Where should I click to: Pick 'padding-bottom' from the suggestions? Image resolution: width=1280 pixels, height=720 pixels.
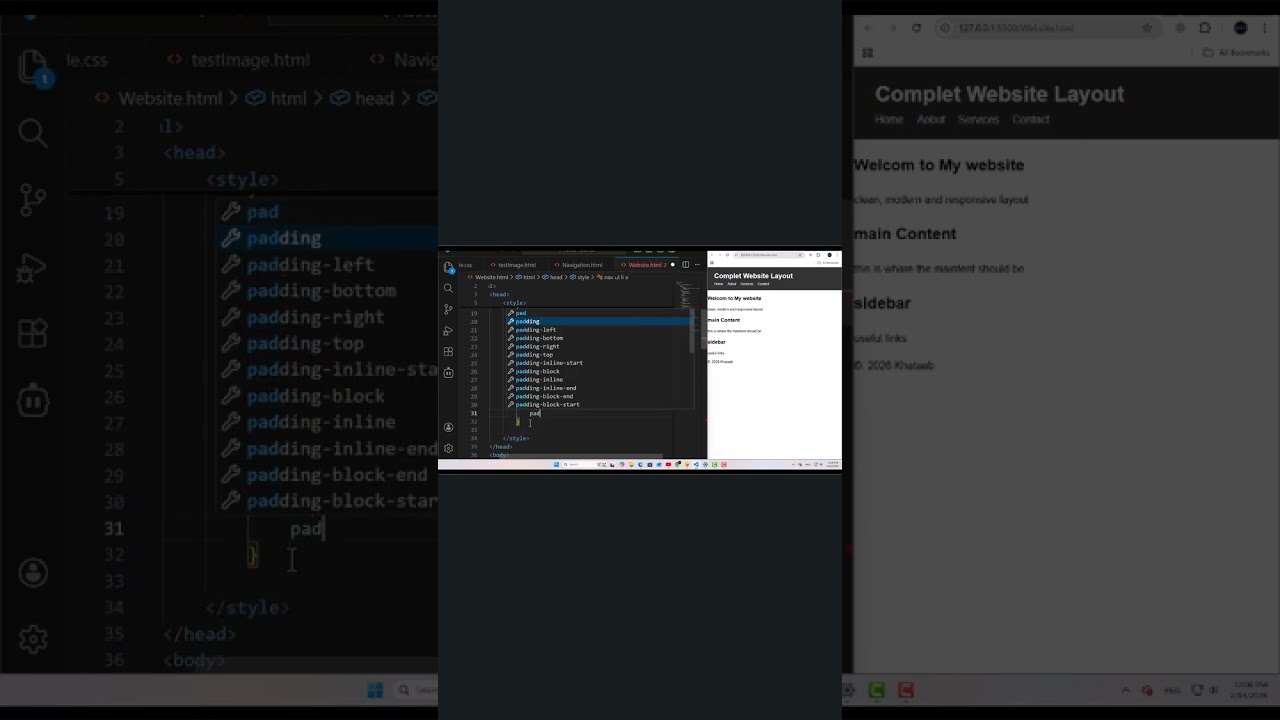pyautogui.click(x=597, y=338)
